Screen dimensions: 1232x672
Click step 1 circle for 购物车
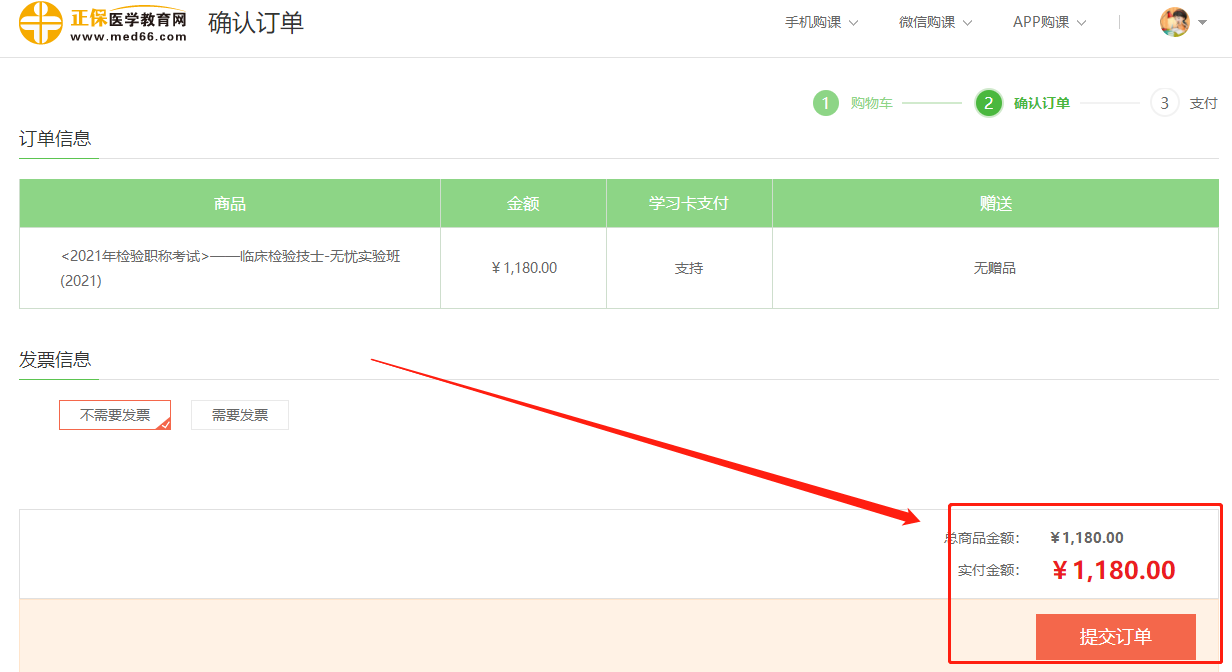pos(825,103)
